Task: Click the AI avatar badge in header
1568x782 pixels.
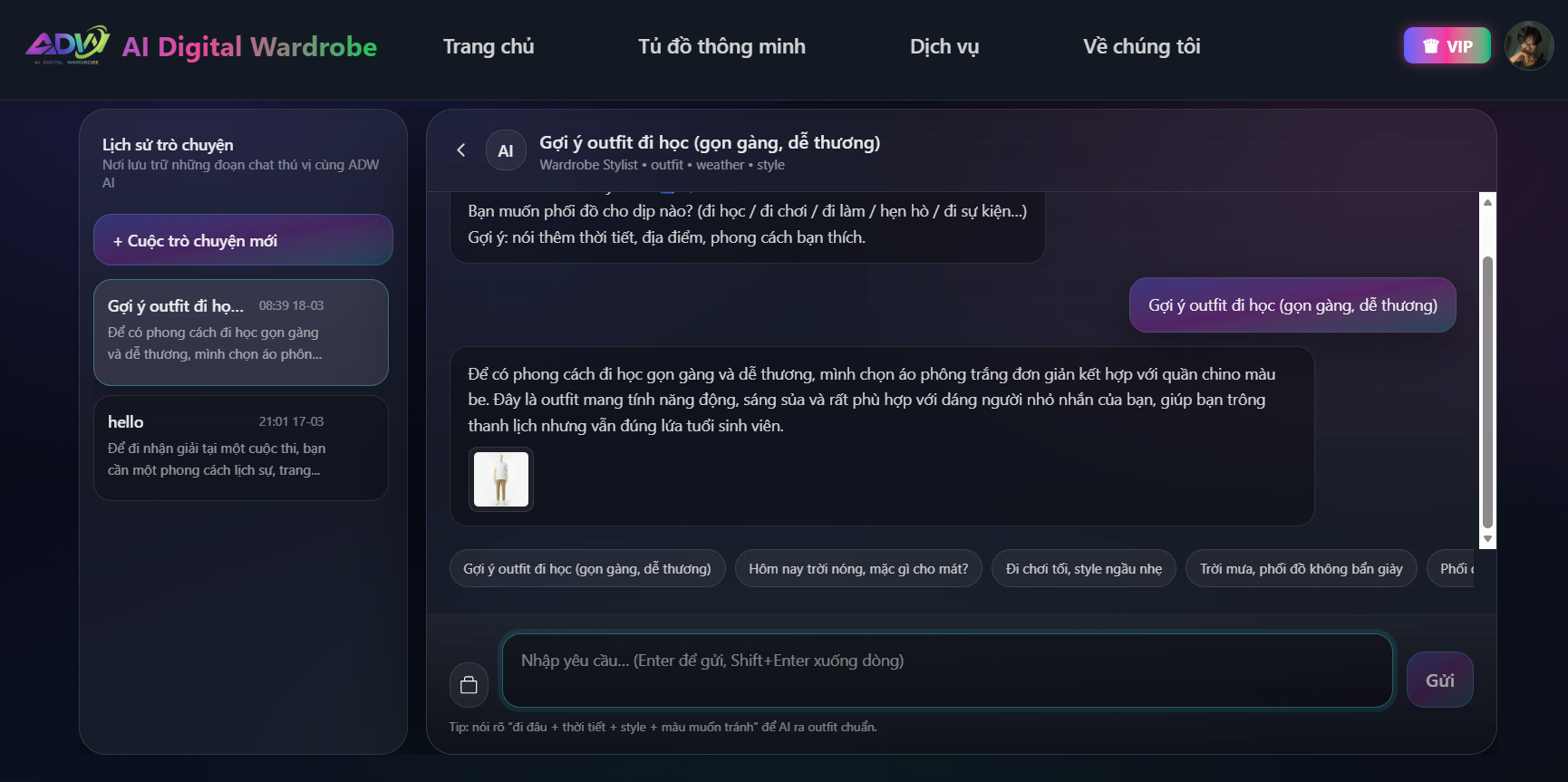Action: (506, 150)
